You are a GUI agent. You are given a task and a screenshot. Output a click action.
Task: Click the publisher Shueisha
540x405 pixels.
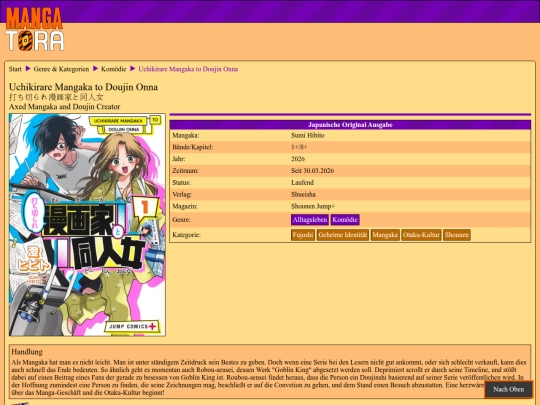303,194
